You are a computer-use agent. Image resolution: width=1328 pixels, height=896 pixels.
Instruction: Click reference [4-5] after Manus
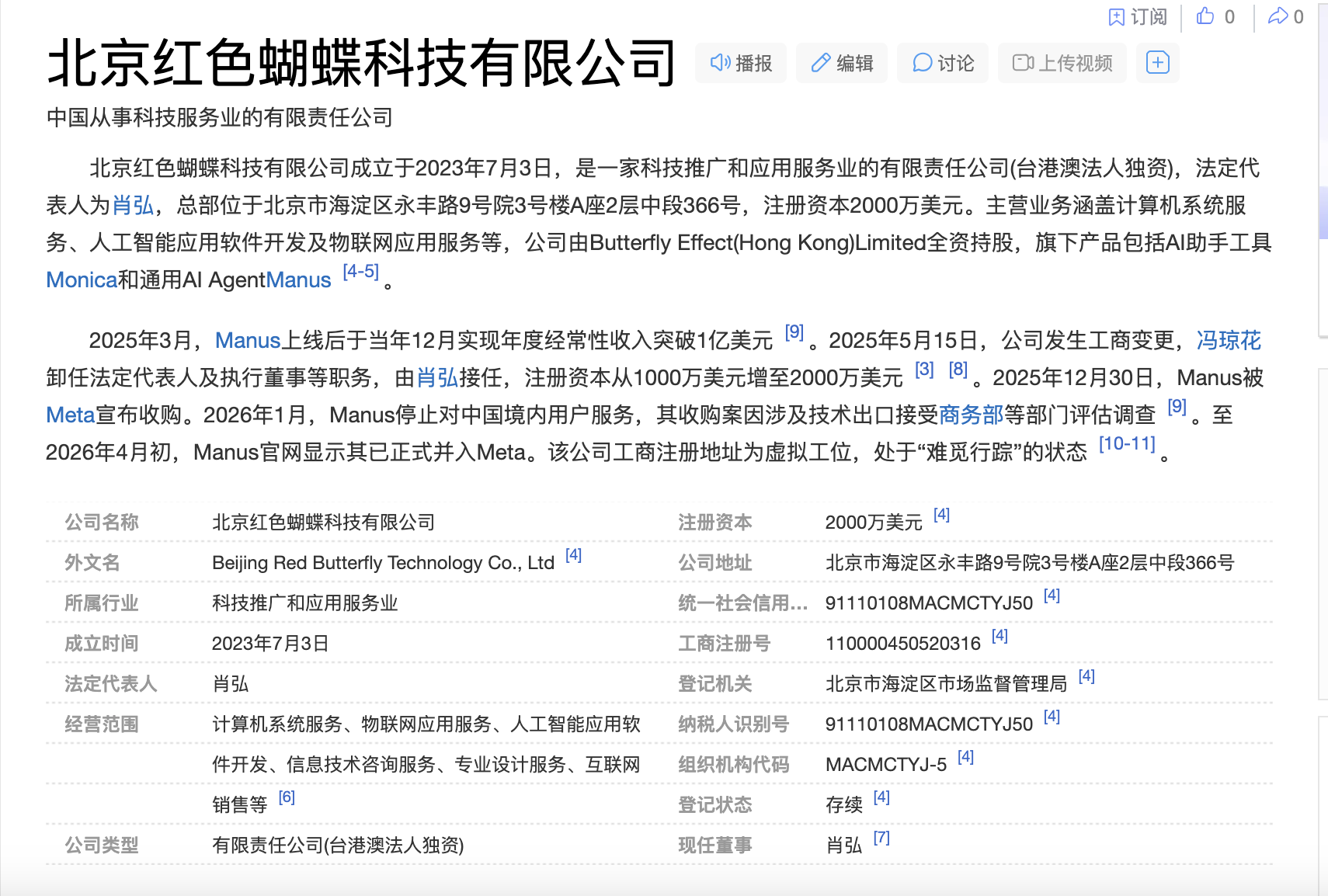point(360,272)
